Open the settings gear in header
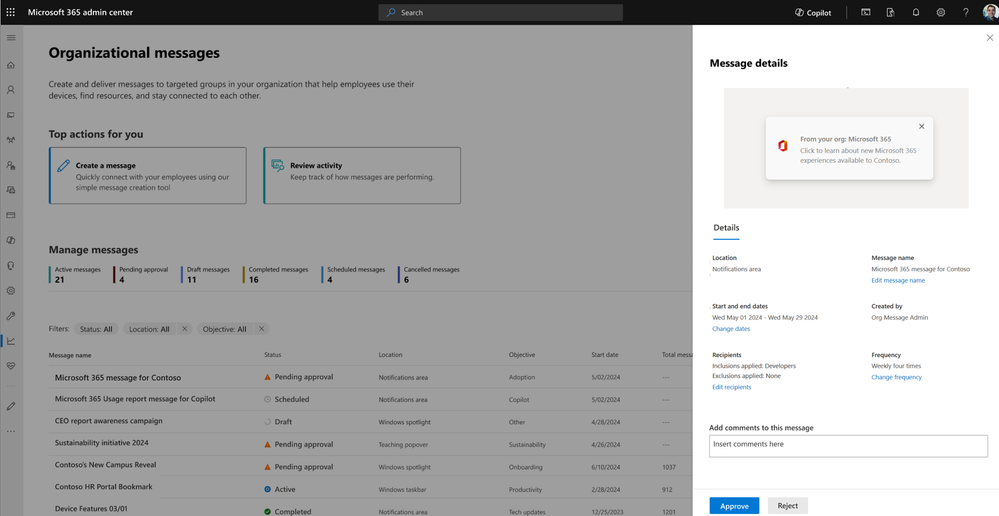Screen dimensions: 999x516 coord(940,12)
